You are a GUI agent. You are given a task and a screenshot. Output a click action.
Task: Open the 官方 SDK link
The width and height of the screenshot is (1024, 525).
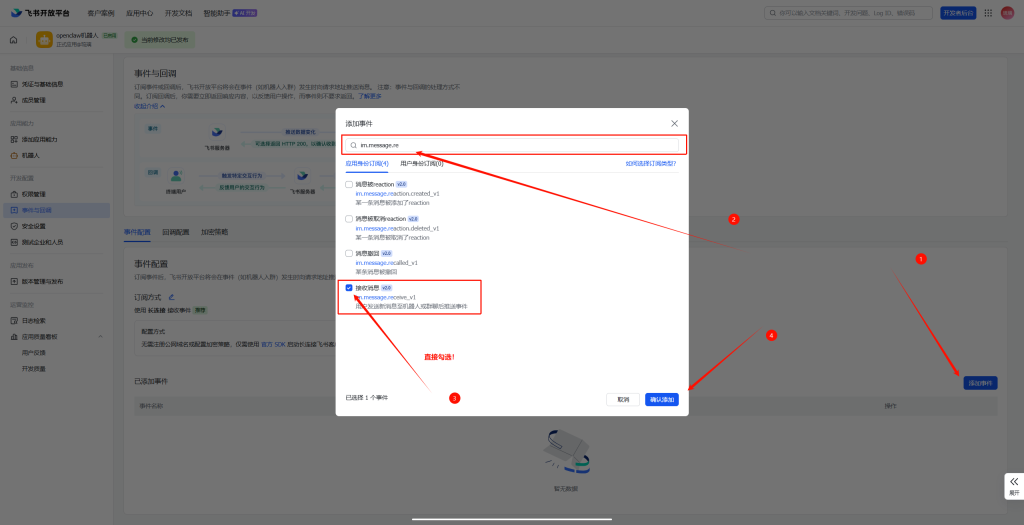[274, 343]
